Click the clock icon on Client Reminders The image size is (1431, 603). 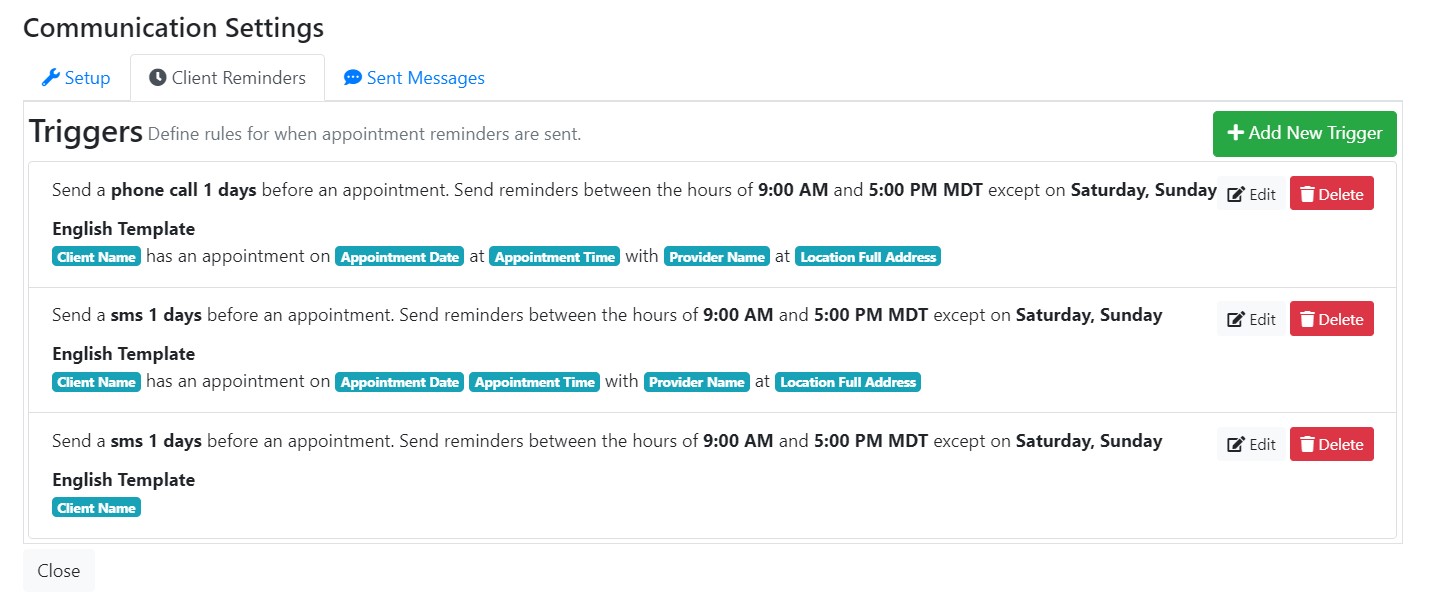click(x=157, y=77)
